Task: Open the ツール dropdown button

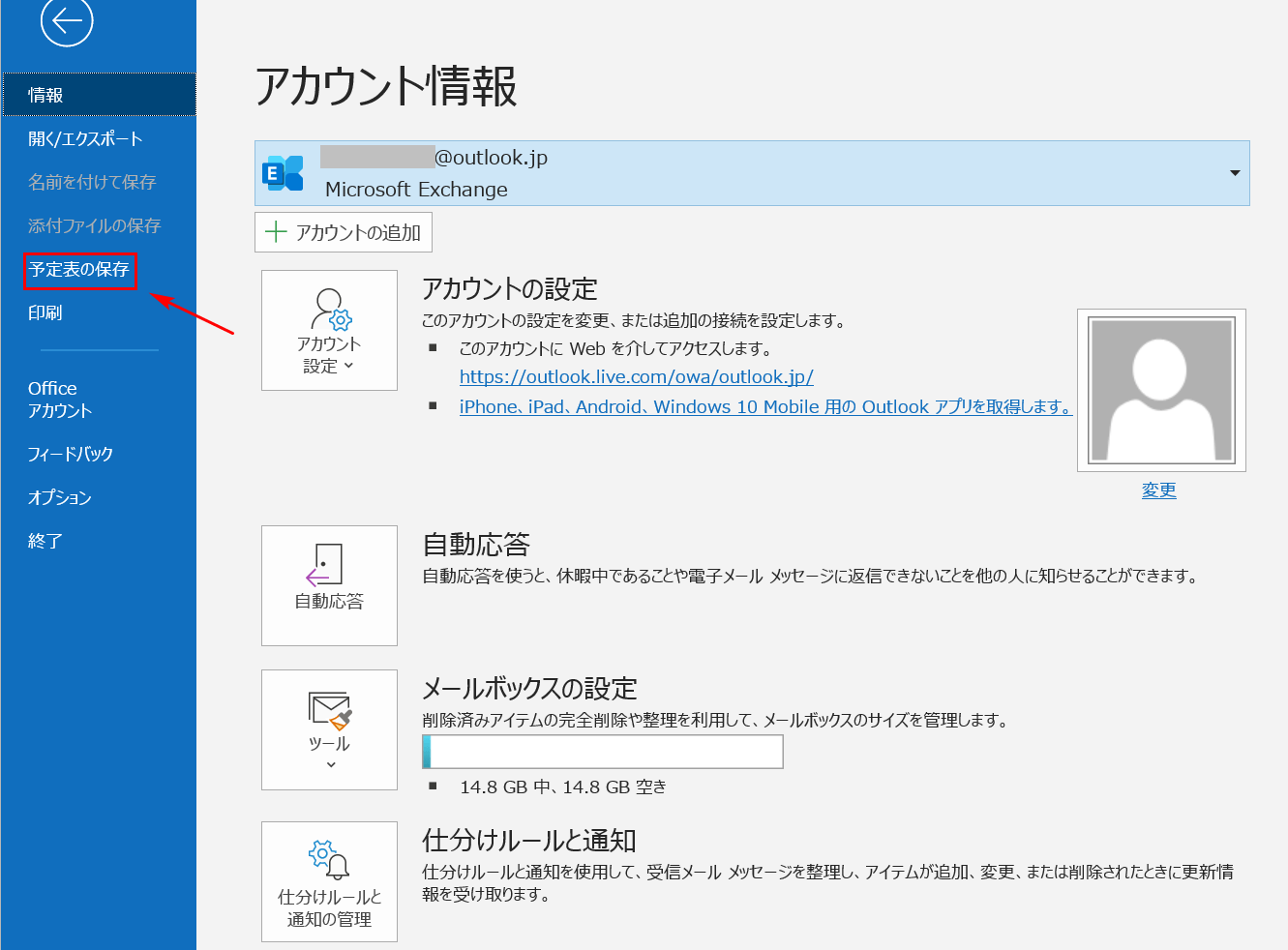Action: 329,729
